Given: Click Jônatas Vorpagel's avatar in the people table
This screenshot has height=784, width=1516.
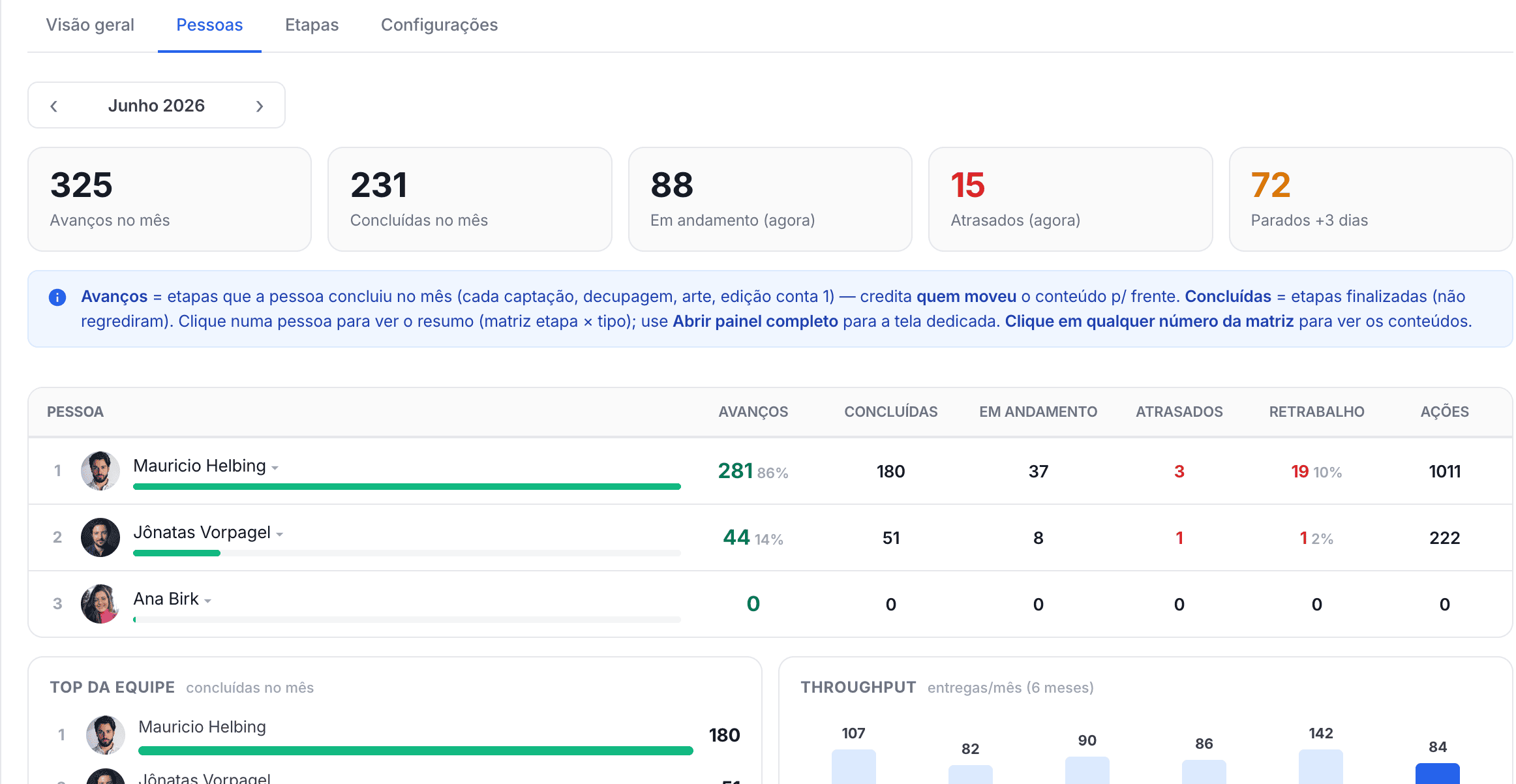Looking at the screenshot, I should tap(100, 537).
